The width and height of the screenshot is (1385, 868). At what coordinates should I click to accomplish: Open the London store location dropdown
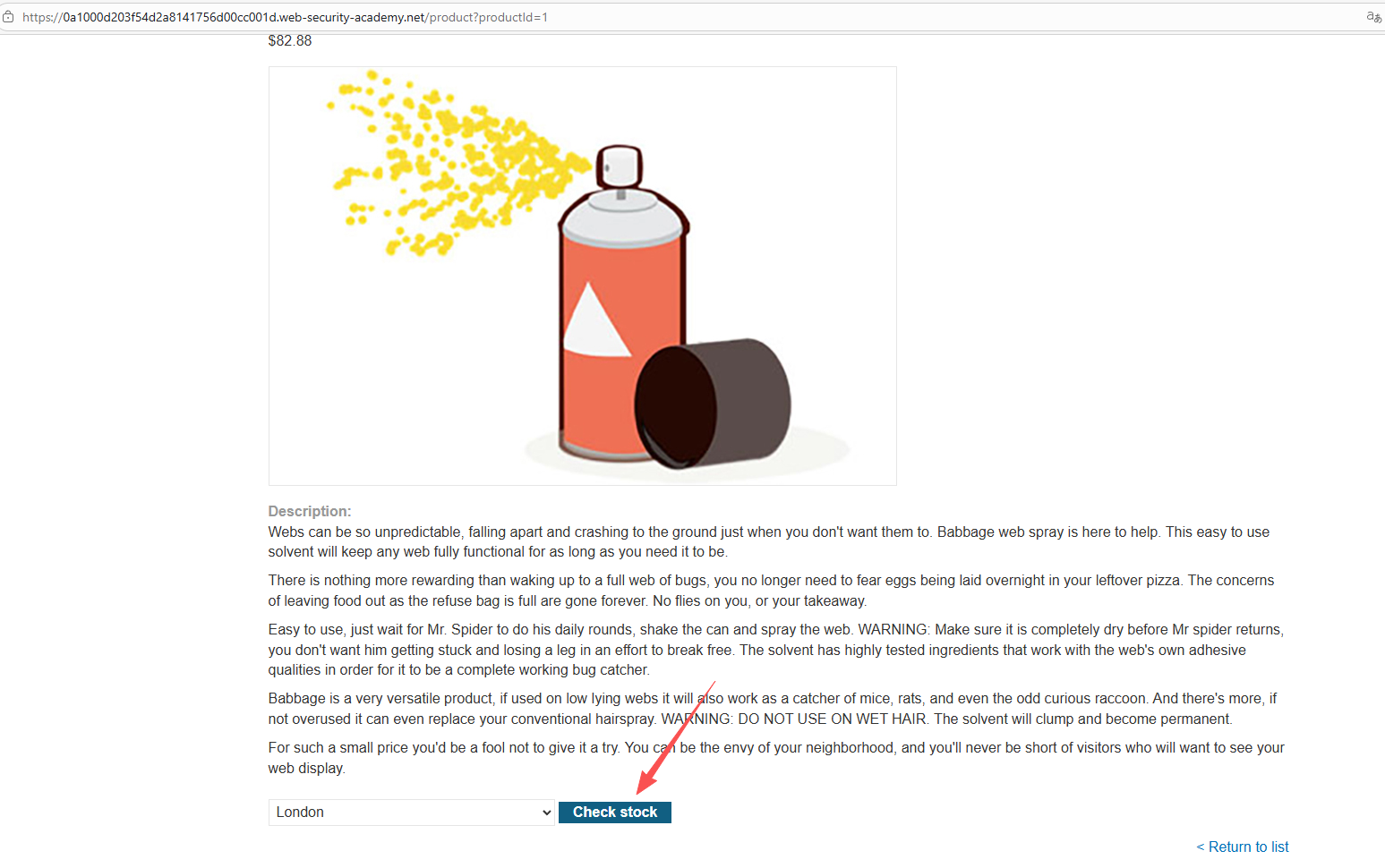click(x=411, y=813)
